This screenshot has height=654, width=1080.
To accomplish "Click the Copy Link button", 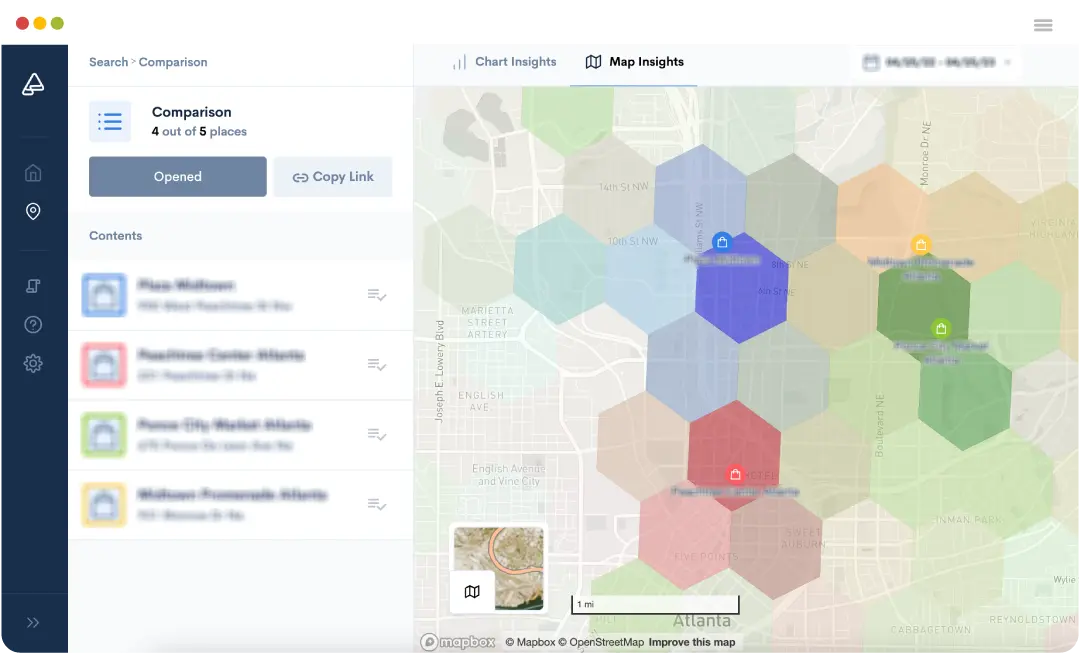I will click(333, 176).
